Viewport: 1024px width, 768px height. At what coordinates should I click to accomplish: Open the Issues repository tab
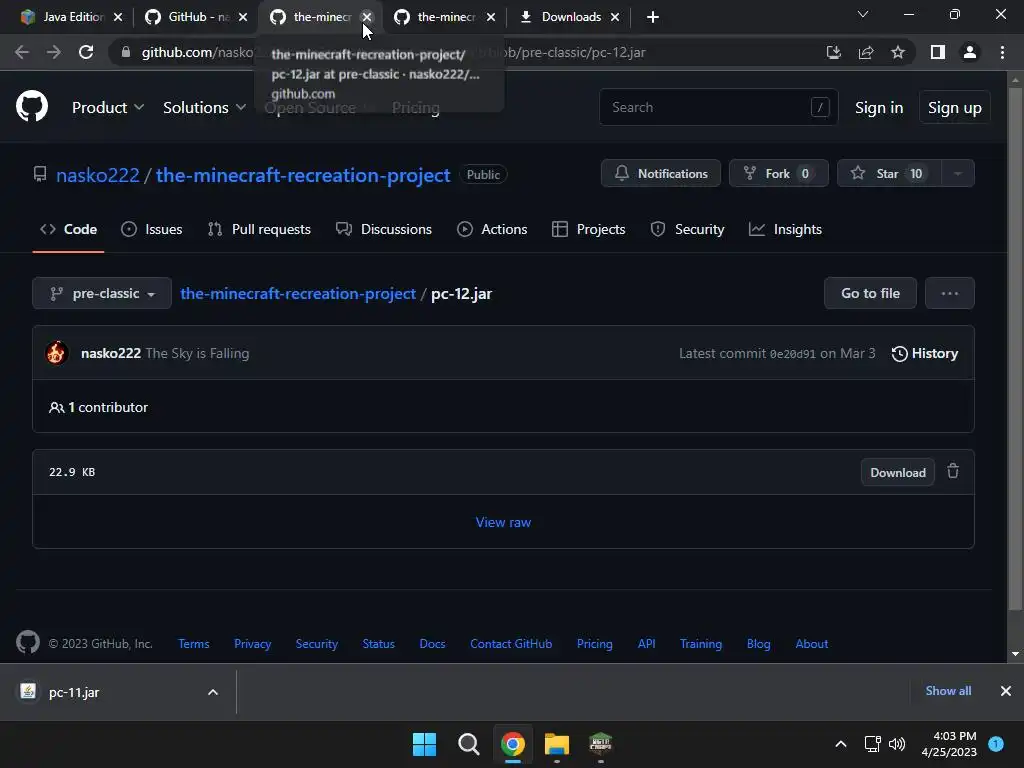coord(152,229)
